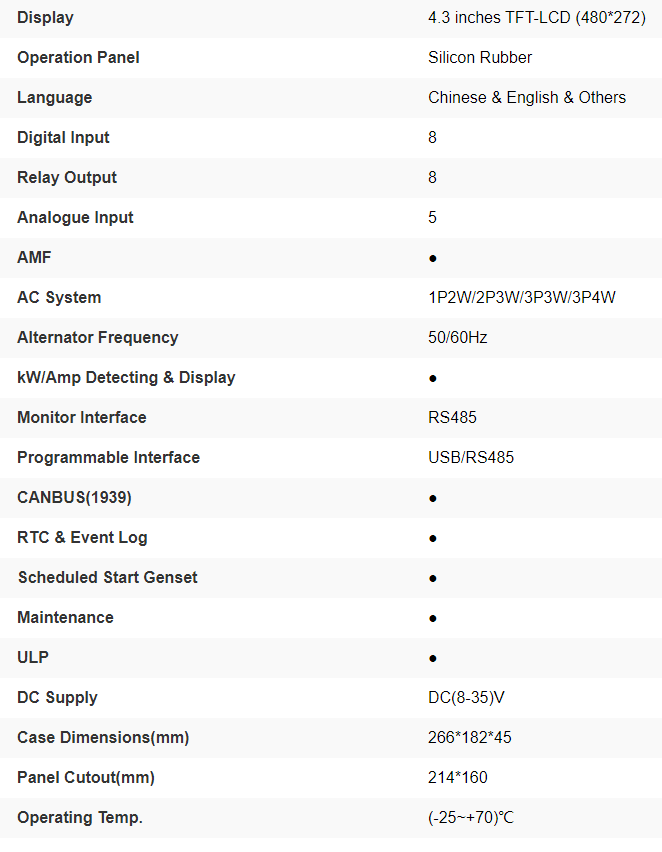Viewport: 662px width, 852px height.
Task: Click the kW/Amp Detecting & Display bullet
Action: point(433,378)
